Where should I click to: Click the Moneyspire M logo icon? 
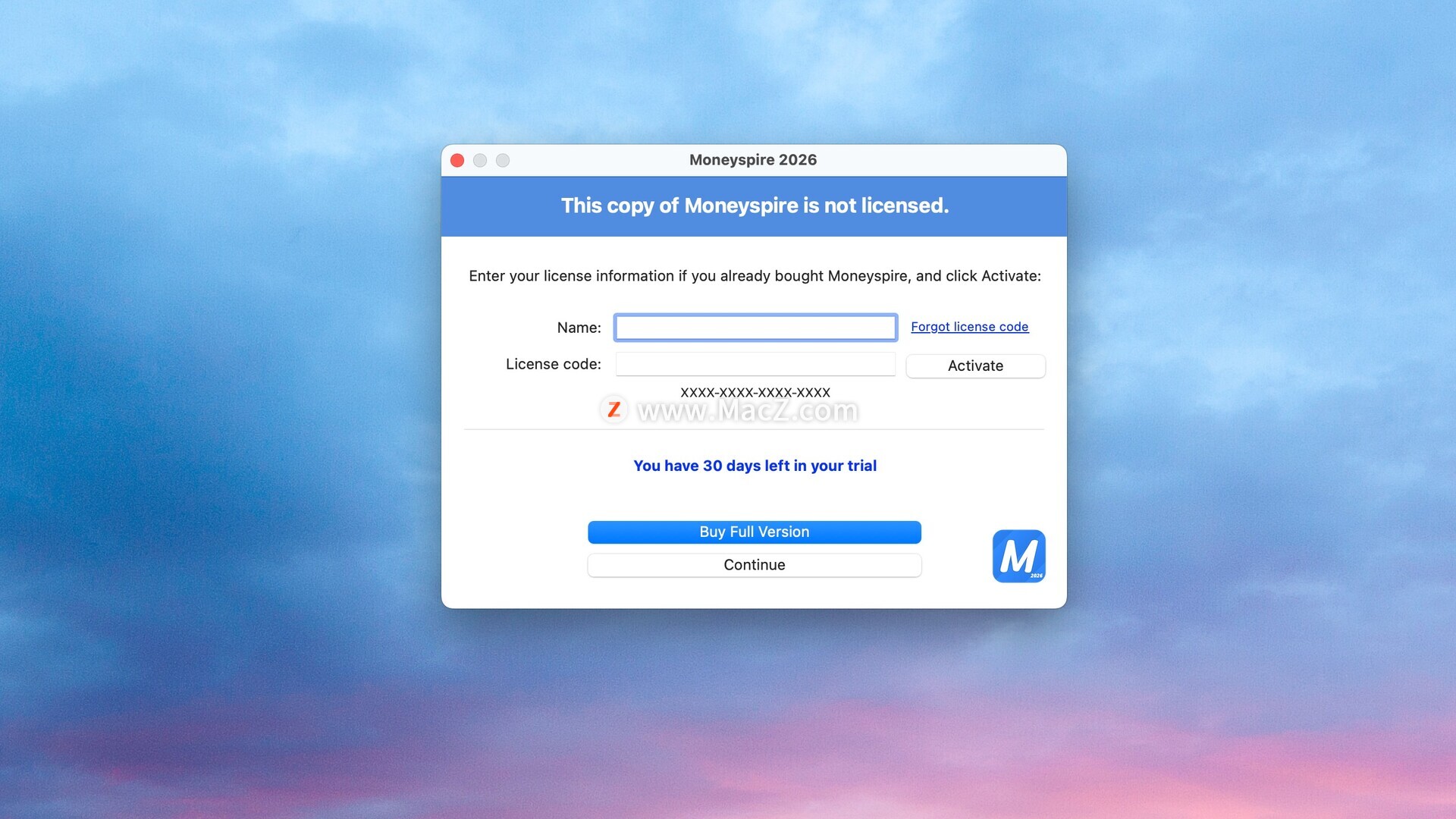pyautogui.click(x=1018, y=556)
